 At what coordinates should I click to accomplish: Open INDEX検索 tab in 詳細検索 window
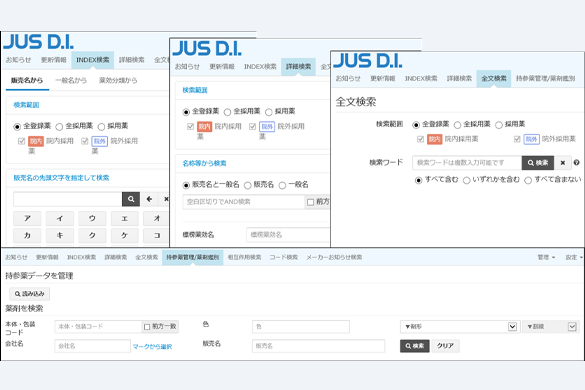[x=260, y=66]
